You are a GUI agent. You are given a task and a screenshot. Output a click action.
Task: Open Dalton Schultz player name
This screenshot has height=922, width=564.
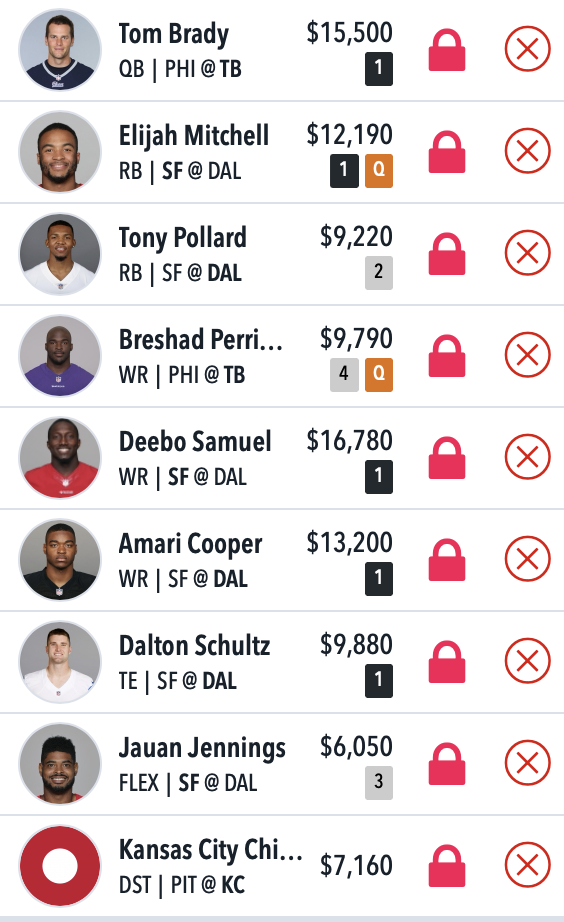(195, 646)
